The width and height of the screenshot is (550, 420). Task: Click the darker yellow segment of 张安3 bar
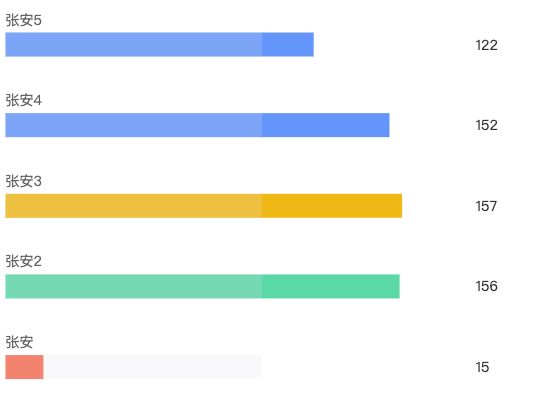332,206
